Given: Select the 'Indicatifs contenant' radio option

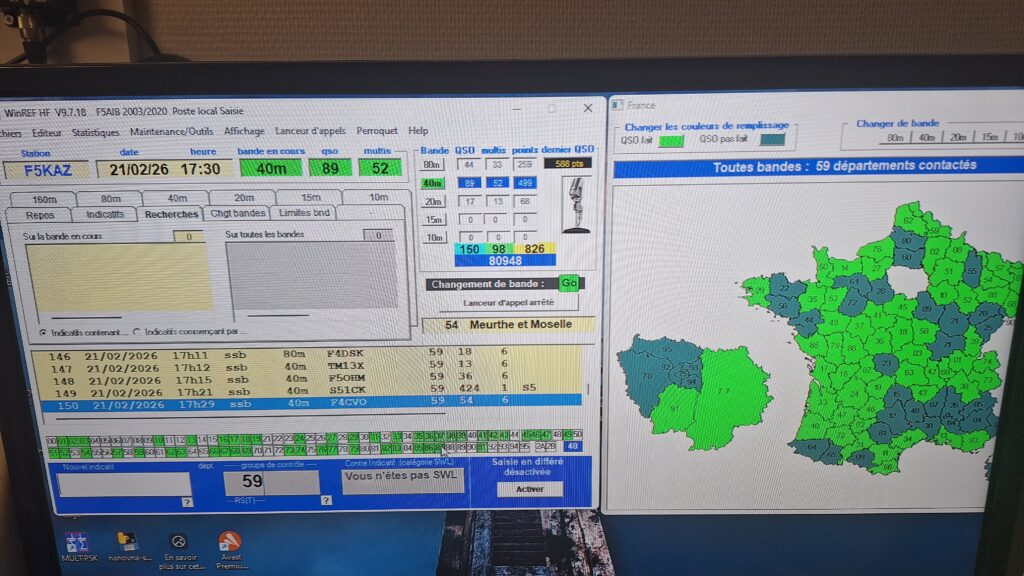Looking at the screenshot, I should pos(42,331).
